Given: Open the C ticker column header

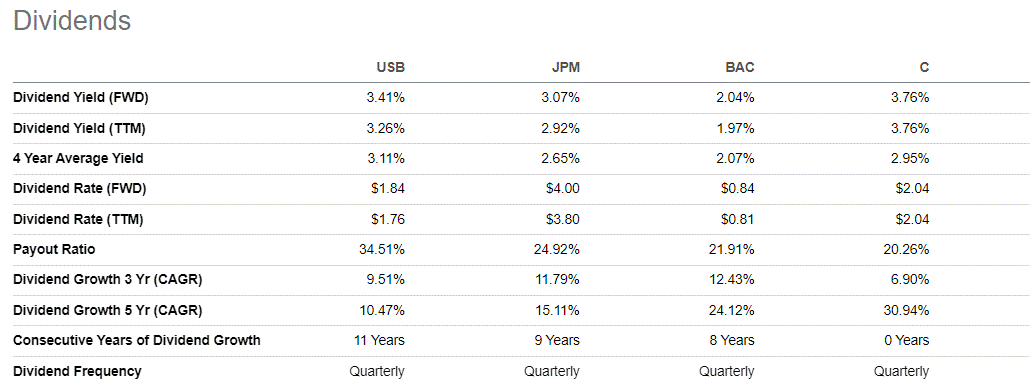Looking at the screenshot, I should (x=924, y=67).
